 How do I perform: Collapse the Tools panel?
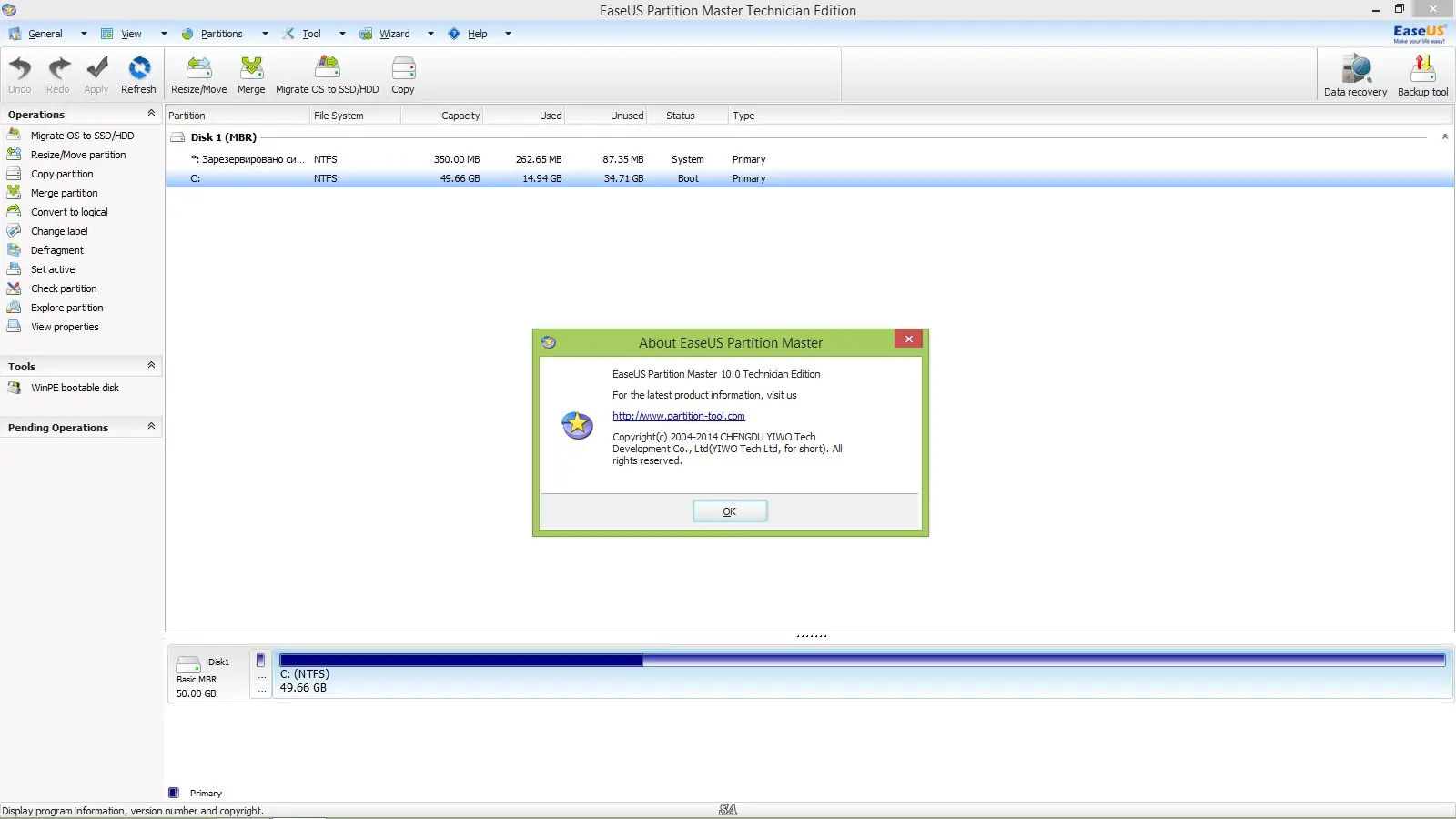[x=151, y=366]
